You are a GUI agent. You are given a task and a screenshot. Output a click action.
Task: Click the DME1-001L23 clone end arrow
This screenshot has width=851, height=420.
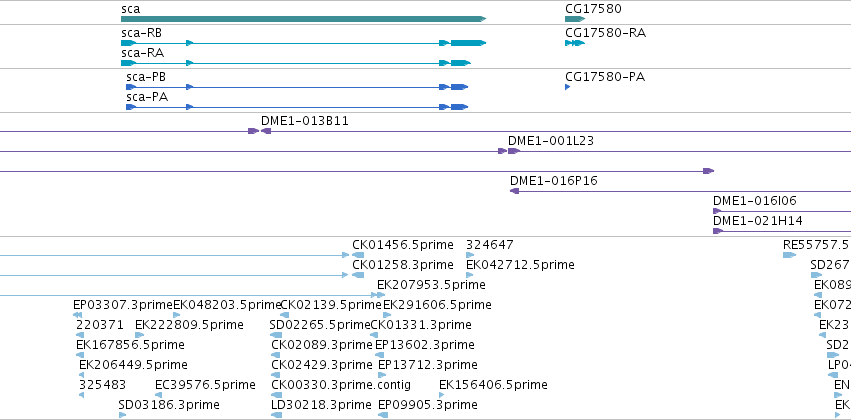click(x=513, y=151)
